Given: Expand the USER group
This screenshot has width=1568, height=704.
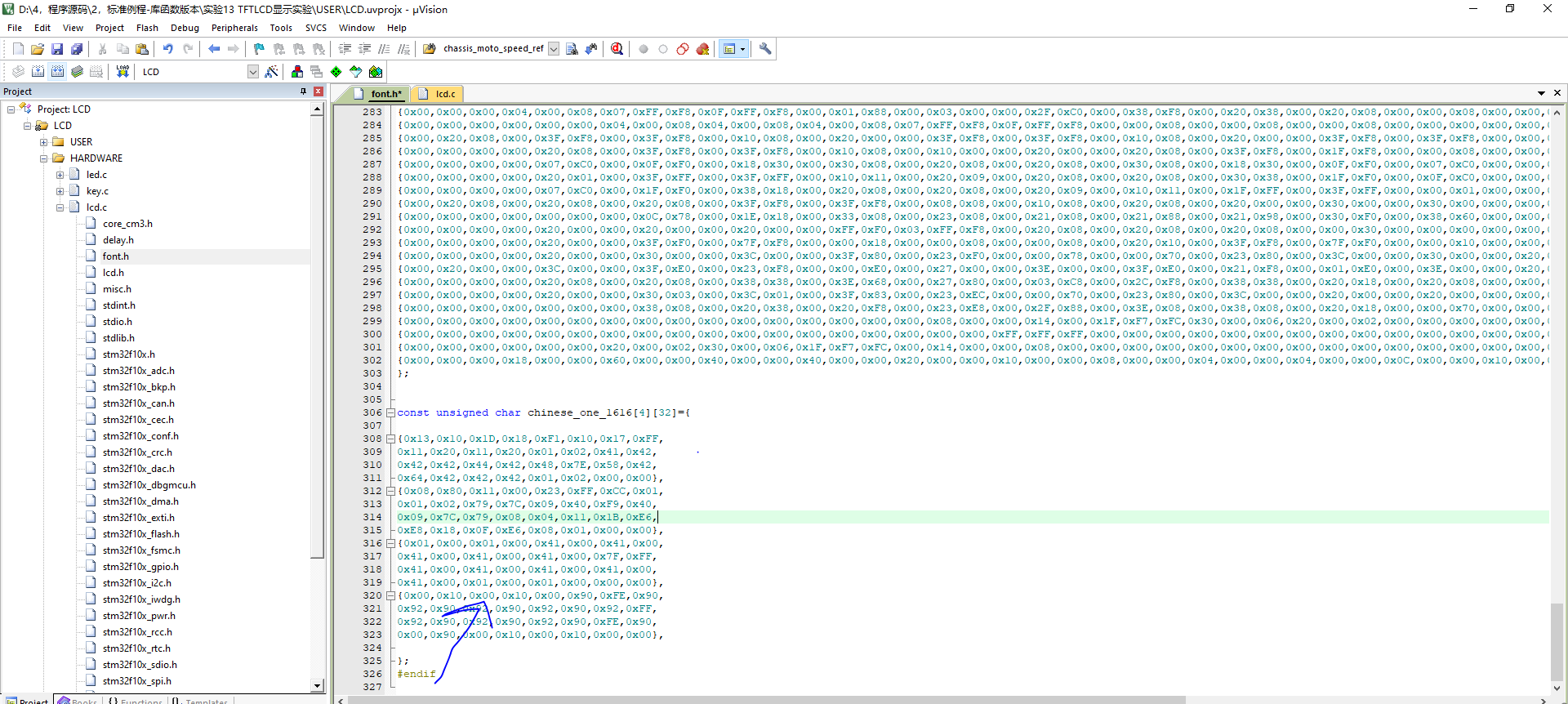Looking at the screenshot, I should click(x=43, y=142).
